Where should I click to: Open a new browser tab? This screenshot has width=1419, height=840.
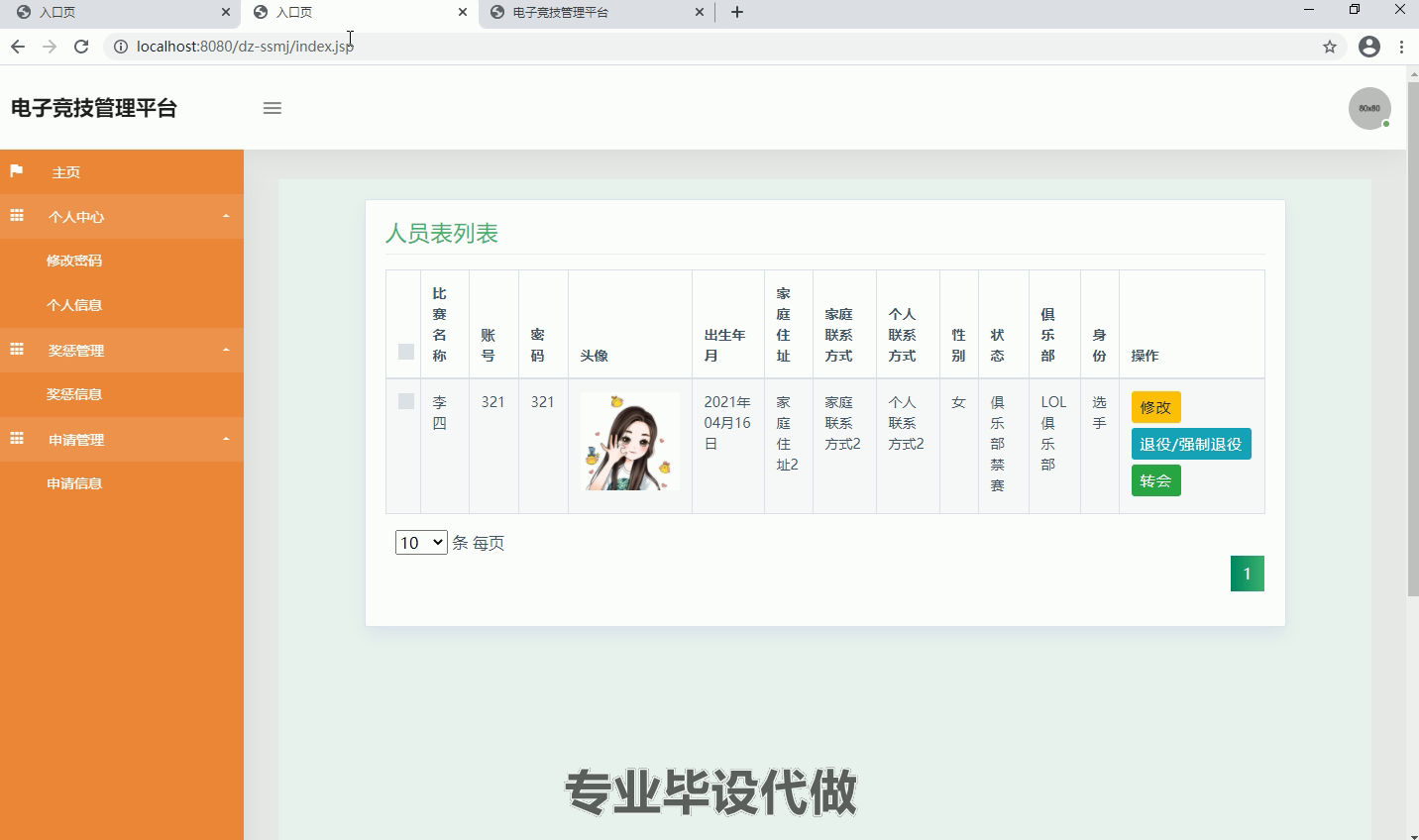click(737, 12)
